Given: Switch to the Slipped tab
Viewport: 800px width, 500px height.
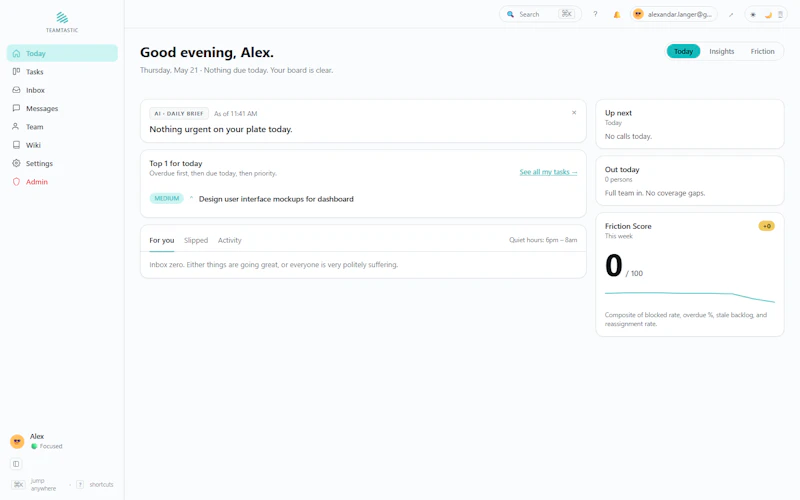Looking at the screenshot, I should (196, 240).
